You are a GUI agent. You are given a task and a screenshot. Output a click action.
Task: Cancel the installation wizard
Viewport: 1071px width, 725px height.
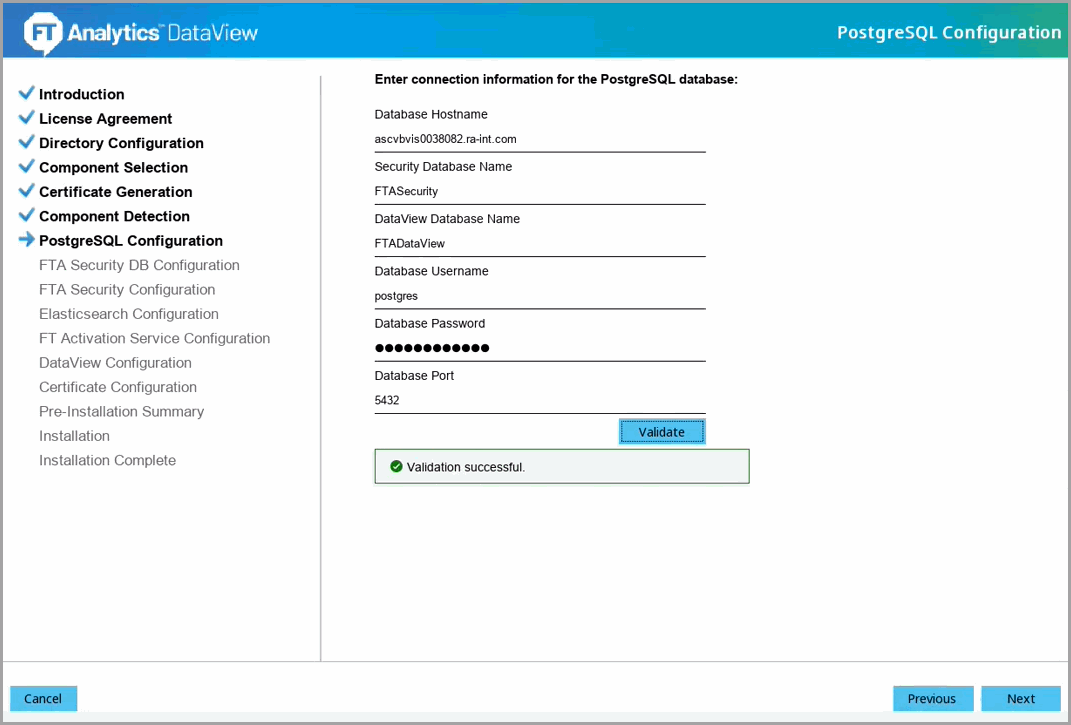(x=43, y=699)
